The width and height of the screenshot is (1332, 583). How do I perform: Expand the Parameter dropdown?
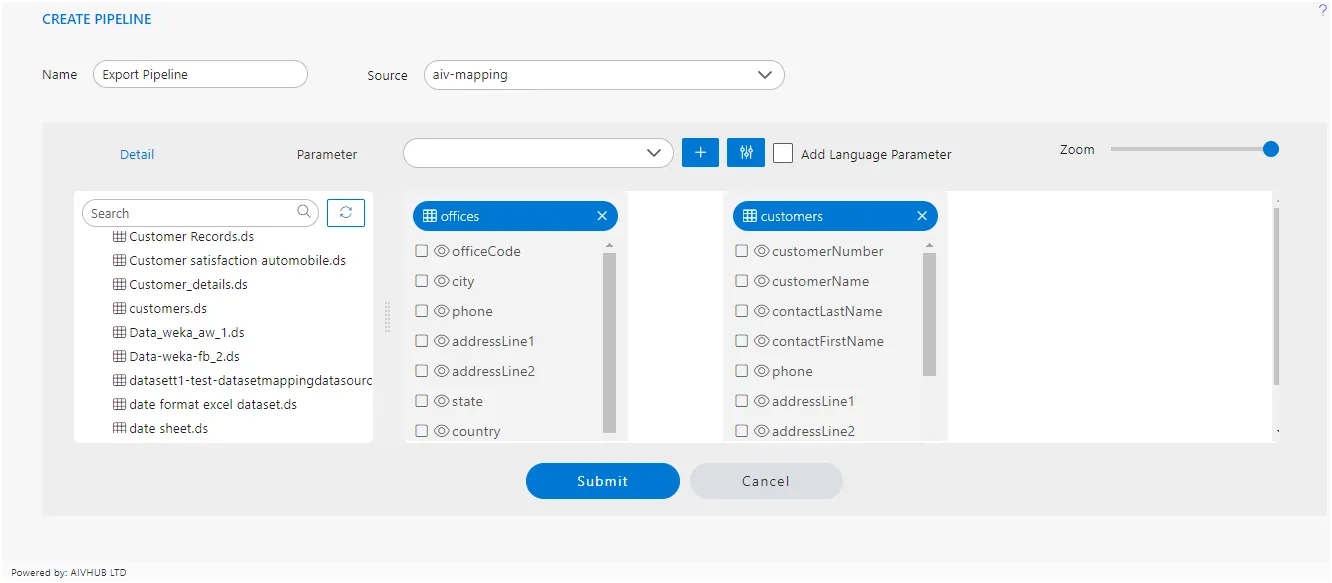coord(538,153)
